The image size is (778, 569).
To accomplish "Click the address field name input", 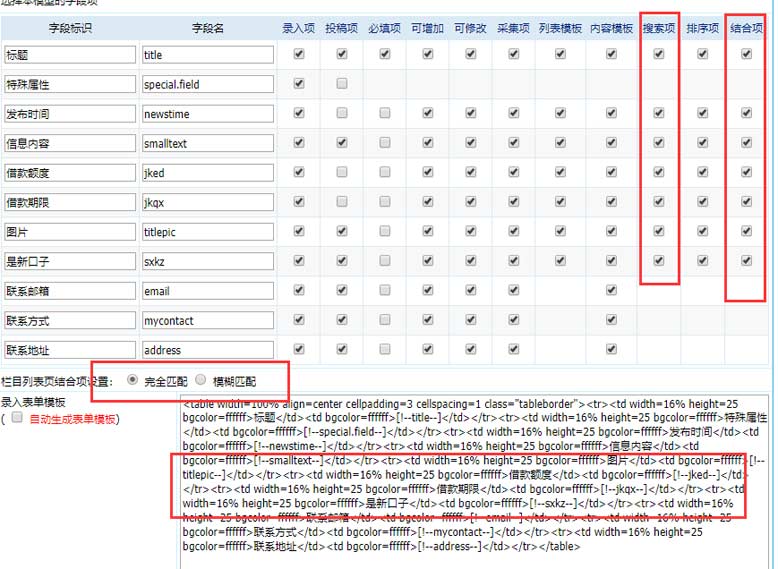I will (x=207, y=350).
